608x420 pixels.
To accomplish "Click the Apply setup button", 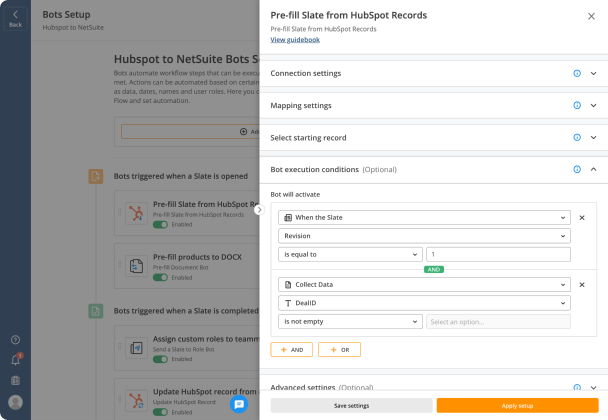I will tap(518, 406).
